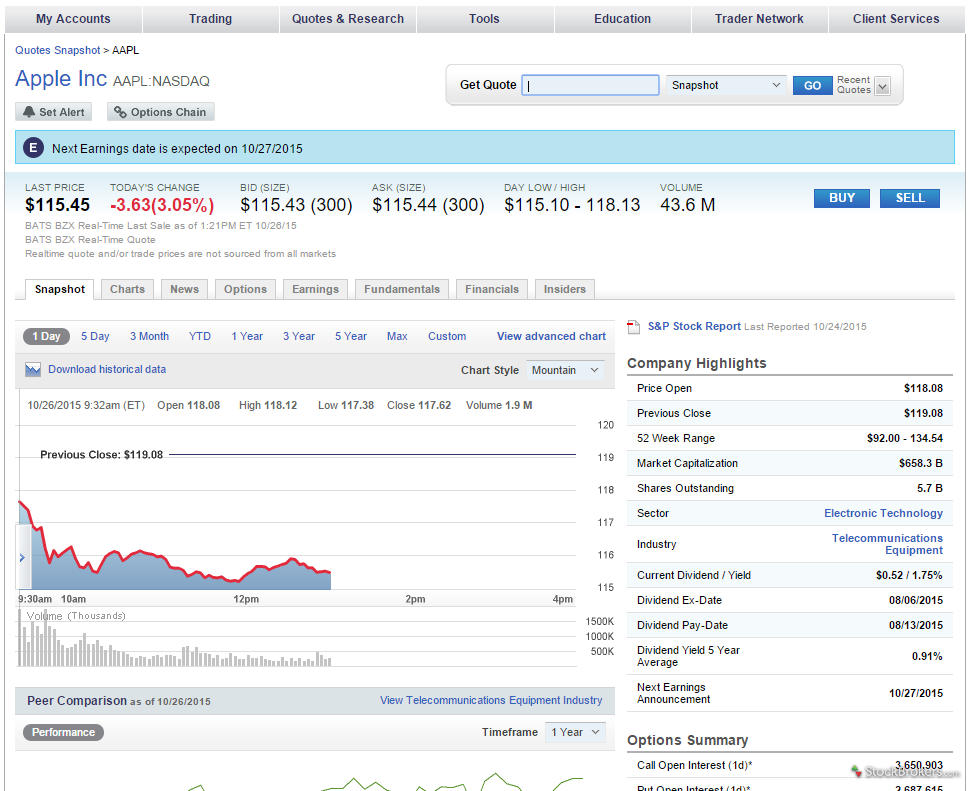Switch to the Insiders tab

pyautogui.click(x=565, y=289)
